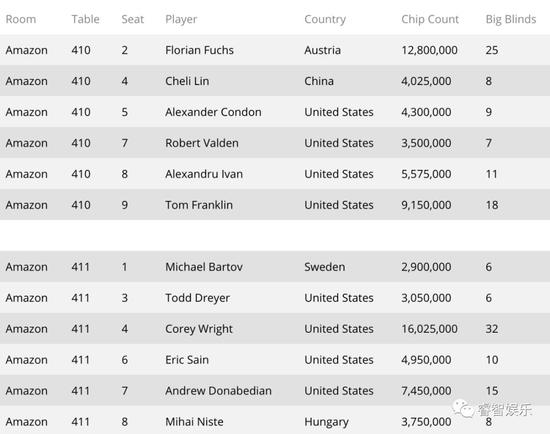
Task: Select player name Florian Fuchs
Action: 199,50
